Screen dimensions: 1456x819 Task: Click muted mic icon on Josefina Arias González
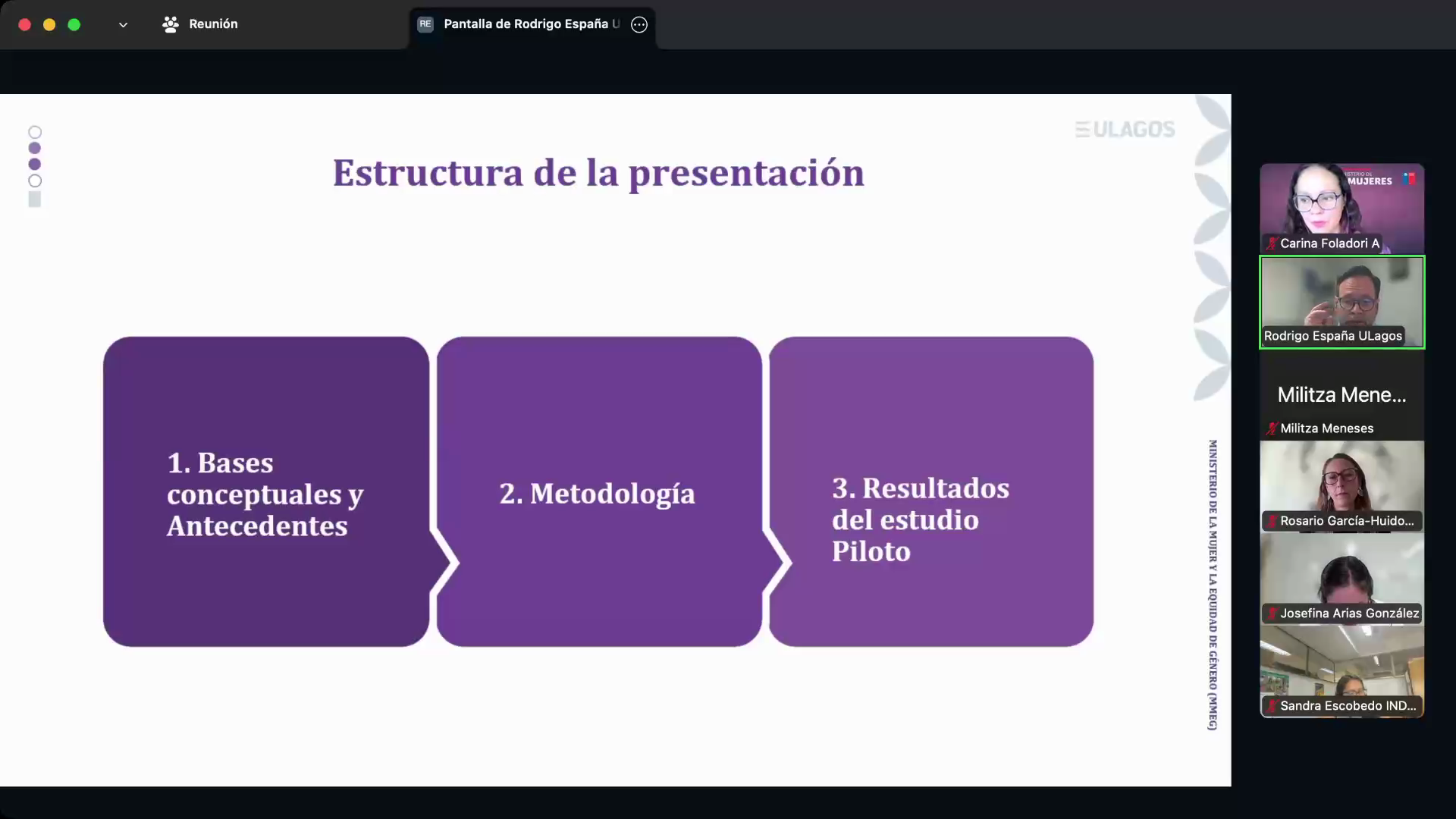tap(1272, 613)
